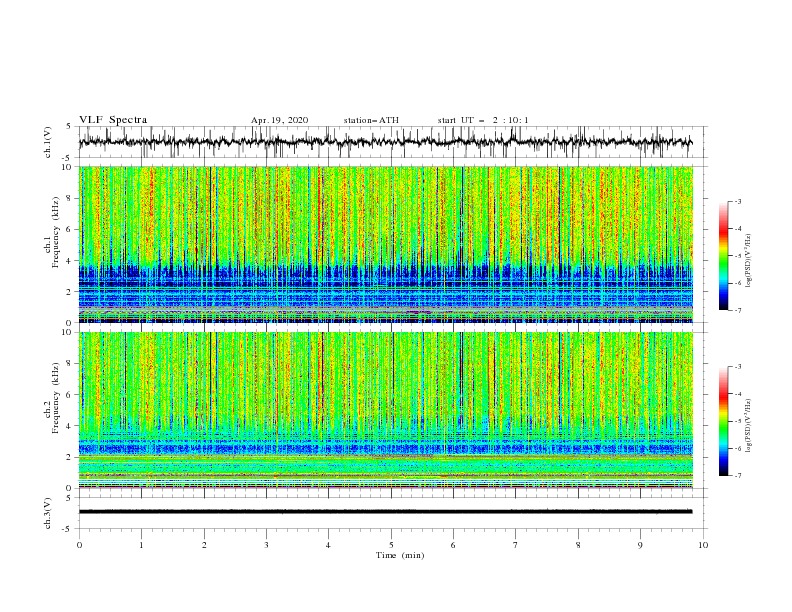Click the '-3' label on ch.1 colorbar
The image size is (792, 612).
pos(738,201)
